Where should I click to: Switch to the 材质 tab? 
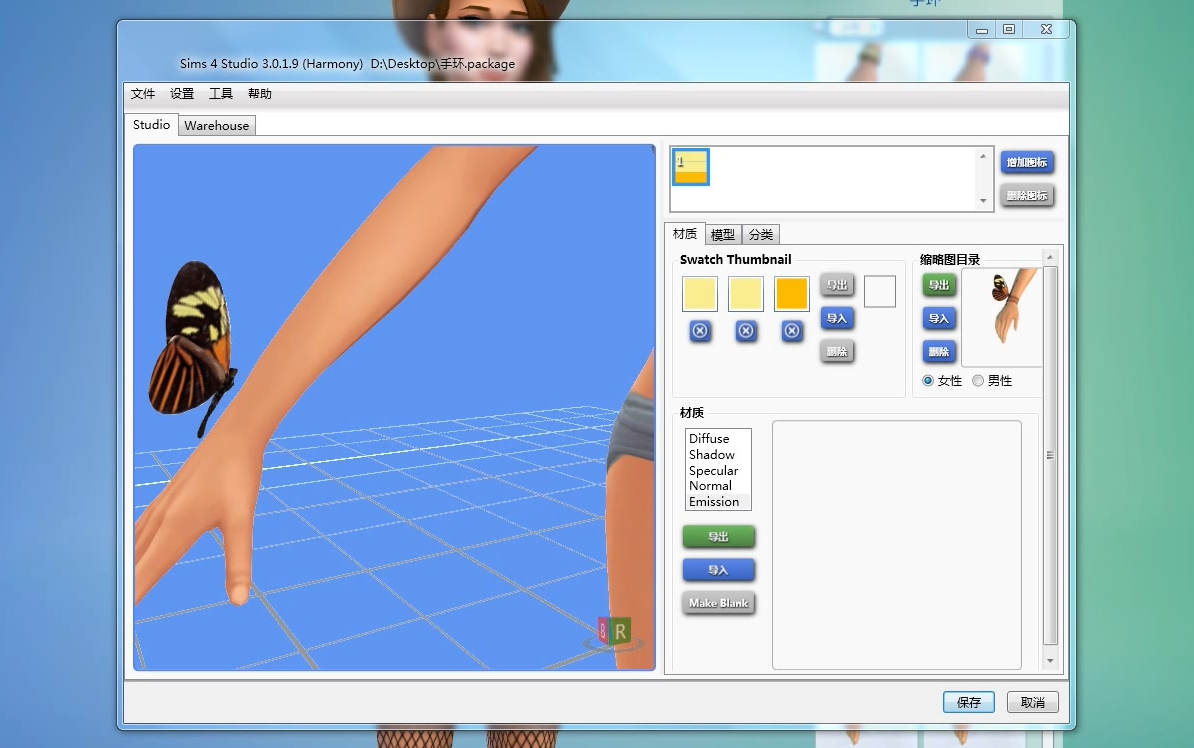[x=685, y=234]
